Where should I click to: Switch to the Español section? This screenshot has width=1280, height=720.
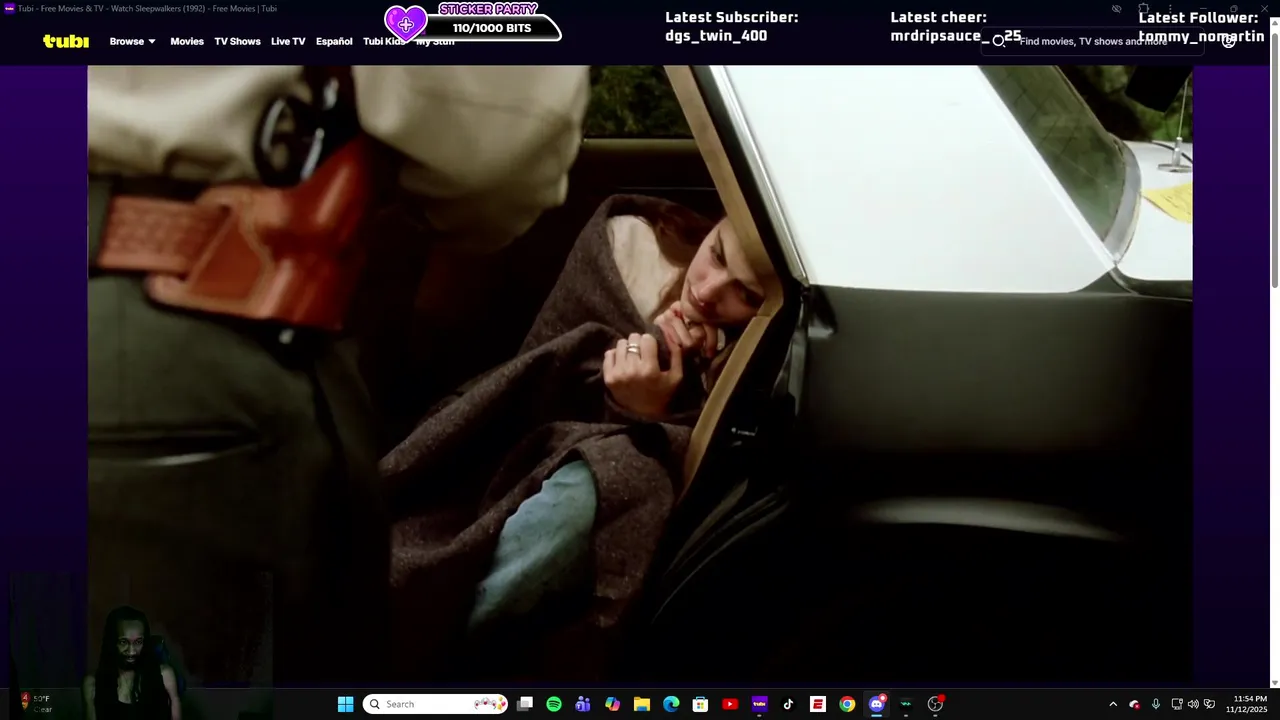334,41
